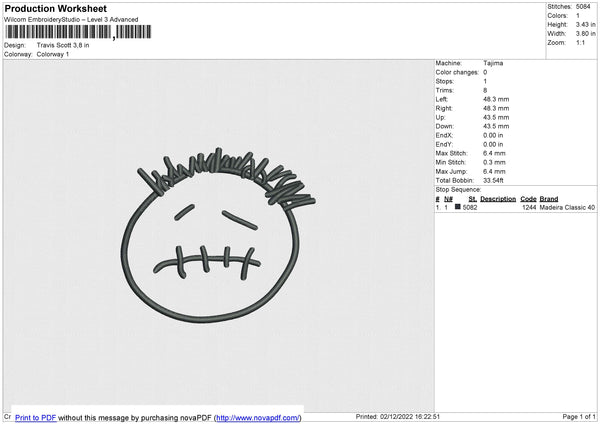The width and height of the screenshot is (600, 424).
Task: Click the 'Page 1 of 1' footer text
Action: [579, 416]
